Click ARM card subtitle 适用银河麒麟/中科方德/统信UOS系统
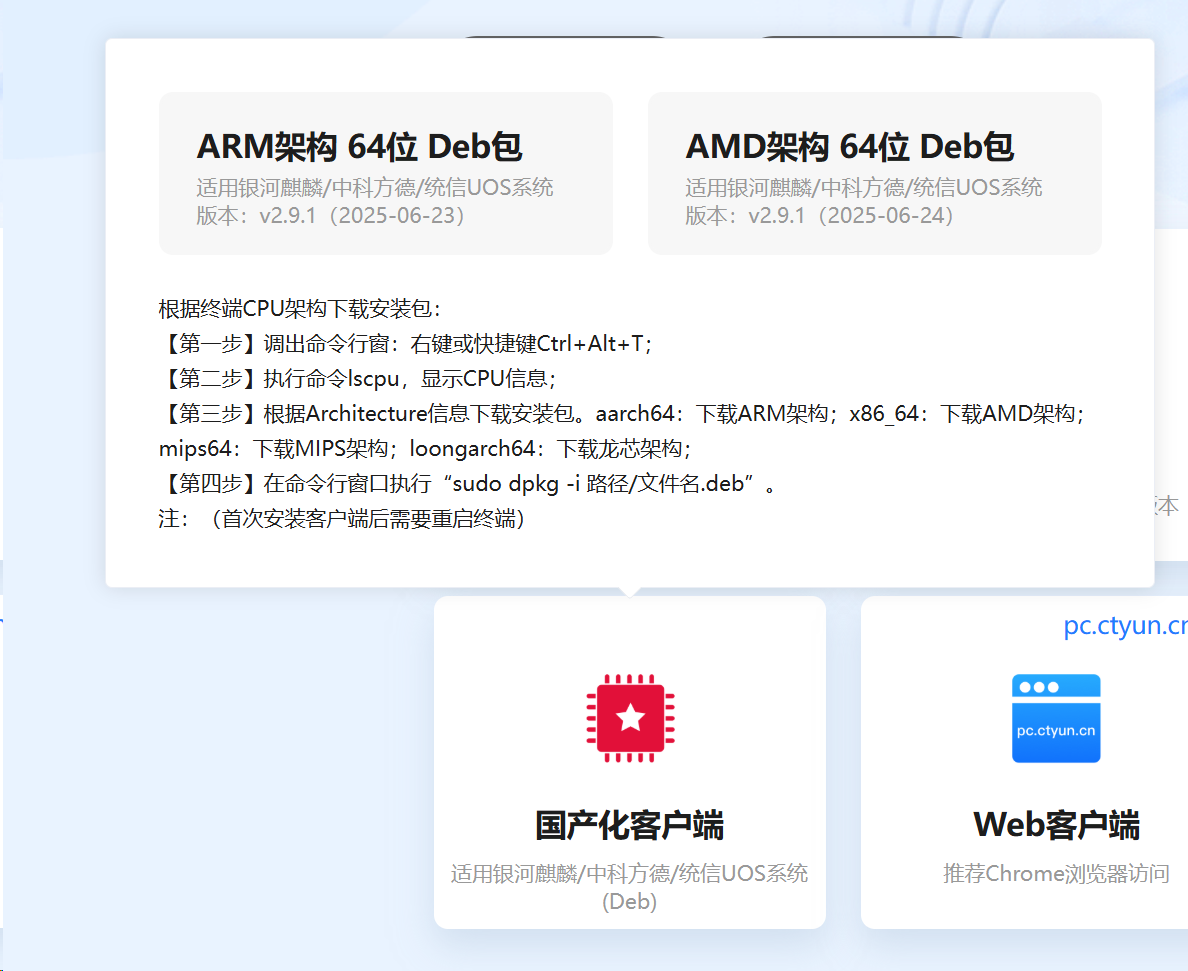The width and height of the screenshot is (1188, 971). [375, 187]
